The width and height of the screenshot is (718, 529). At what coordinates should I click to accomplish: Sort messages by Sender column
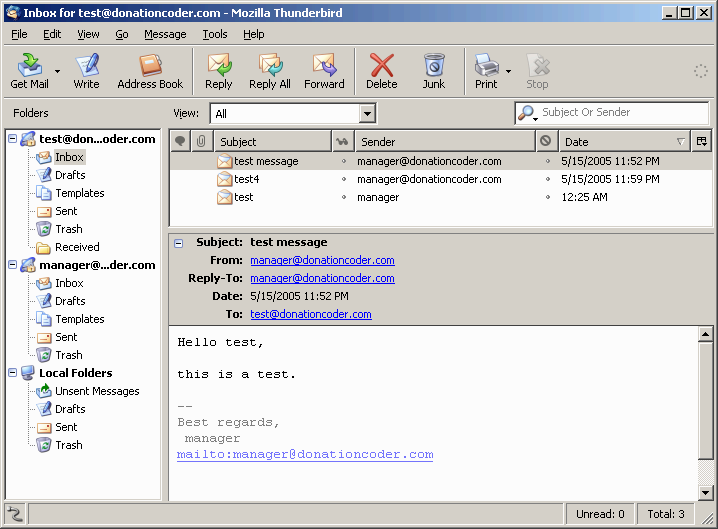pyautogui.click(x=445, y=141)
